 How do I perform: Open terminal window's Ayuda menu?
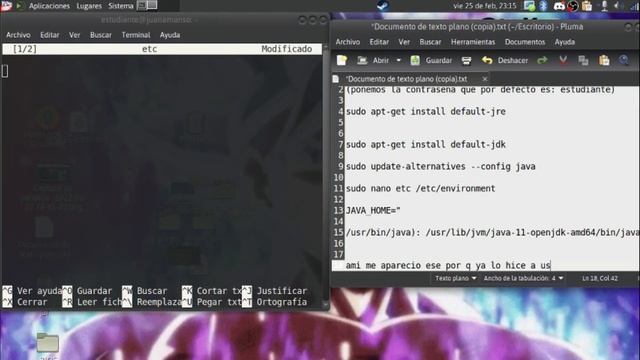point(170,35)
